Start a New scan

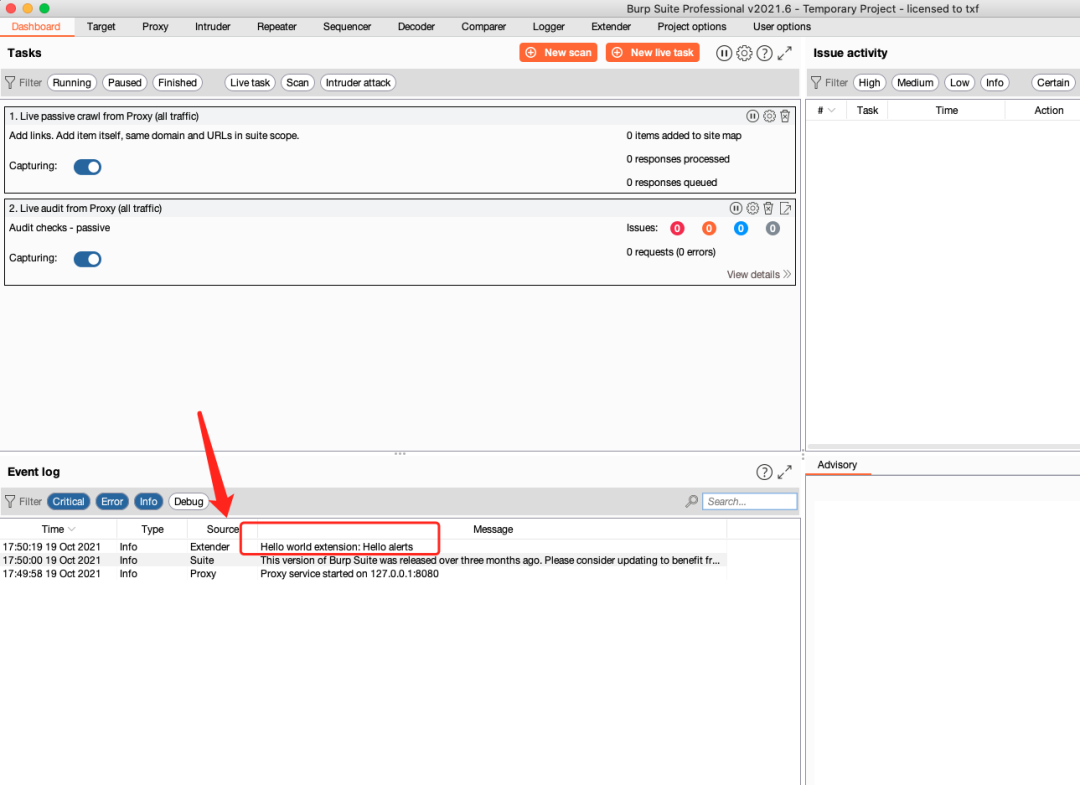(558, 53)
